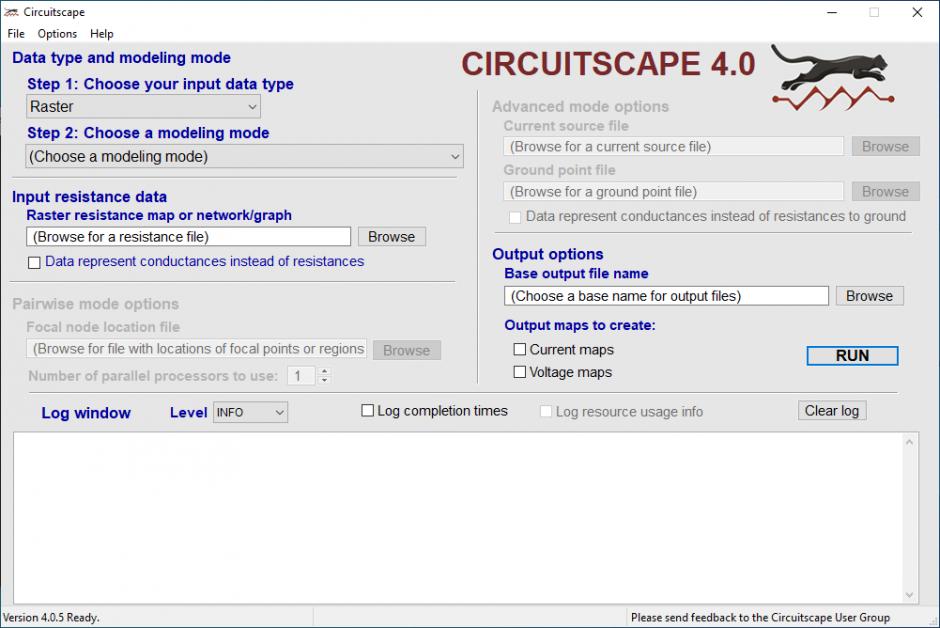
Task: Enable conductances instead of resistances checkbox
Action: coord(34,262)
